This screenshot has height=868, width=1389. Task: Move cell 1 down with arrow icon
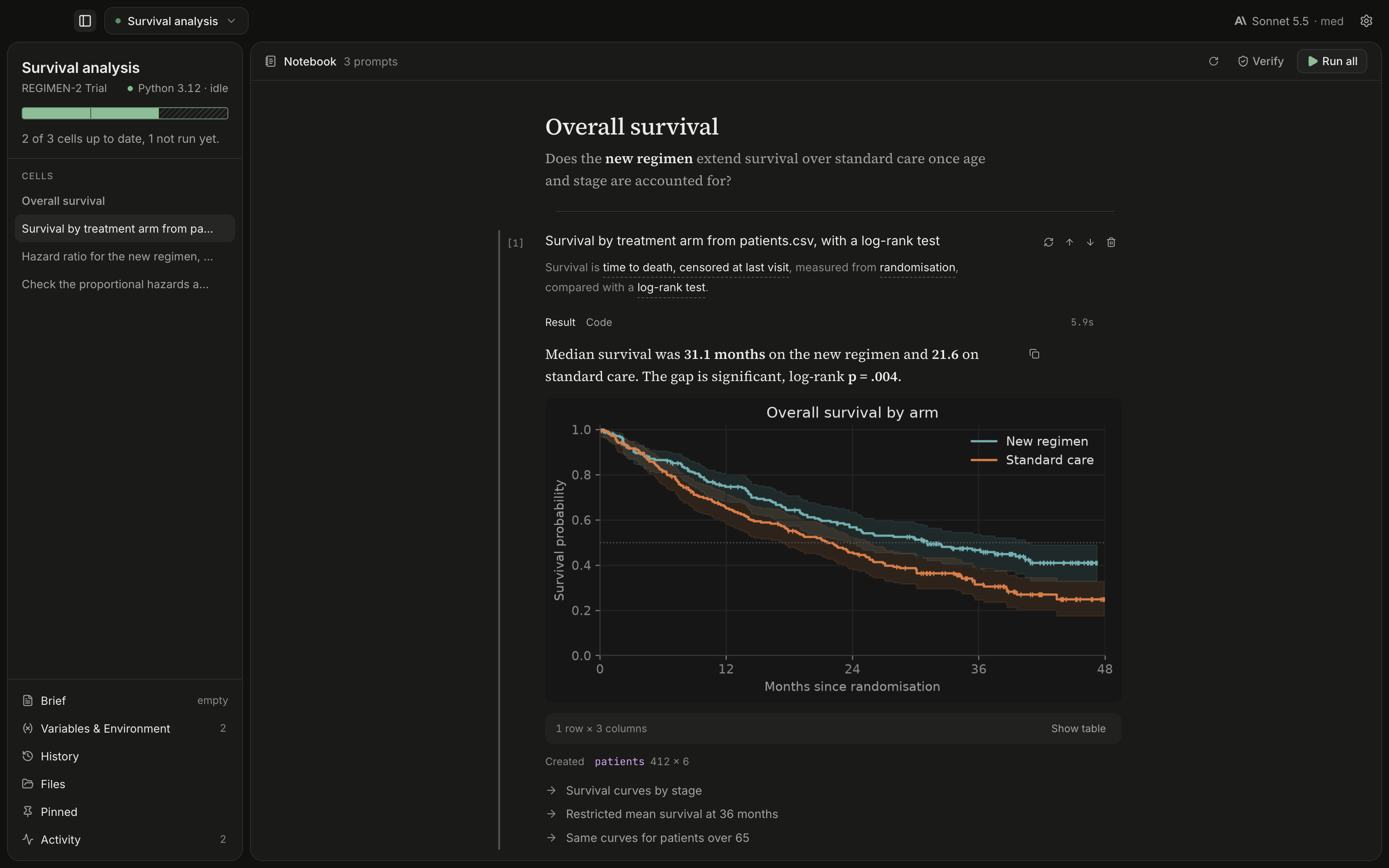1090,242
